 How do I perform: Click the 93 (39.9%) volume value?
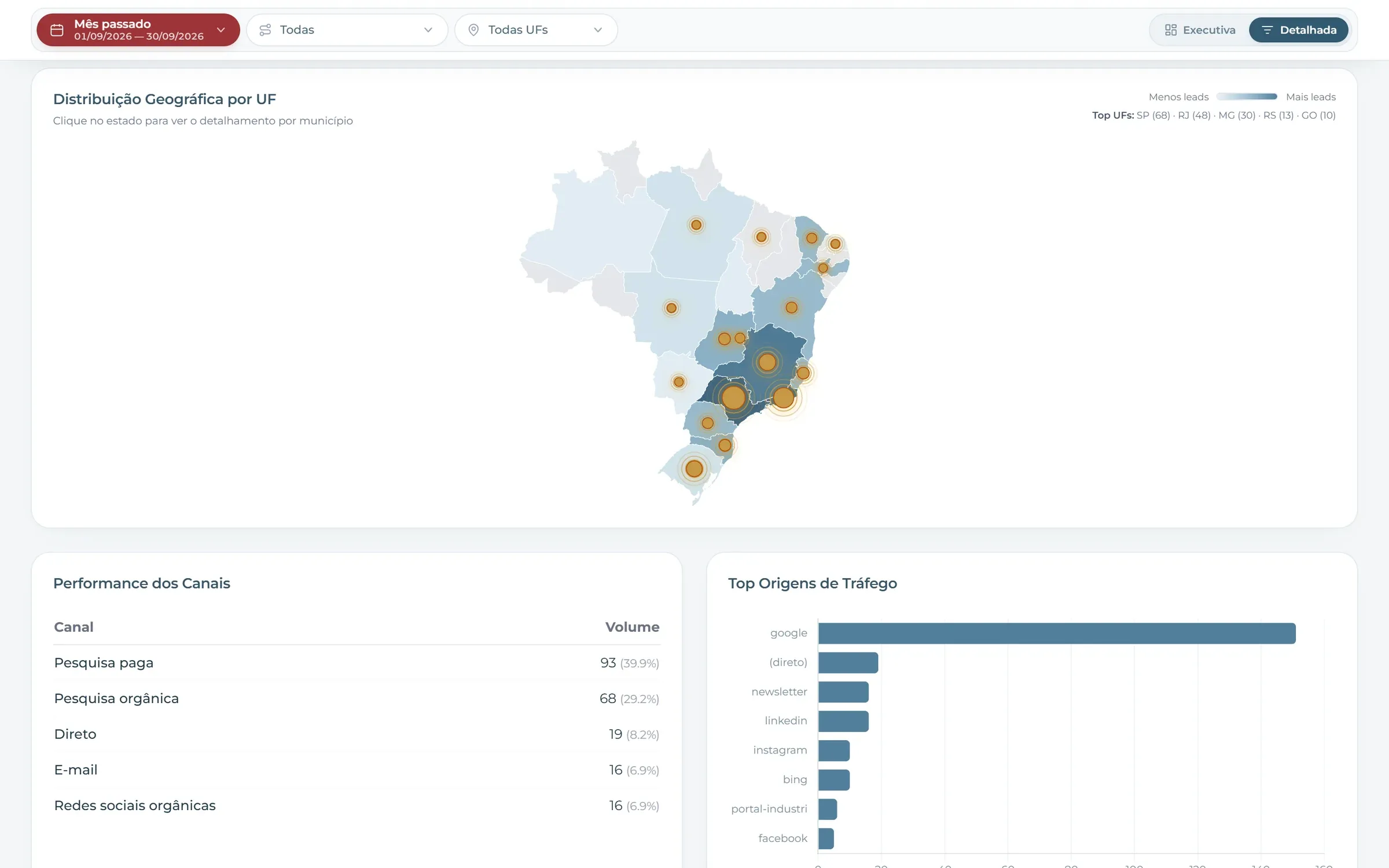pyautogui.click(x=630, y=663)
